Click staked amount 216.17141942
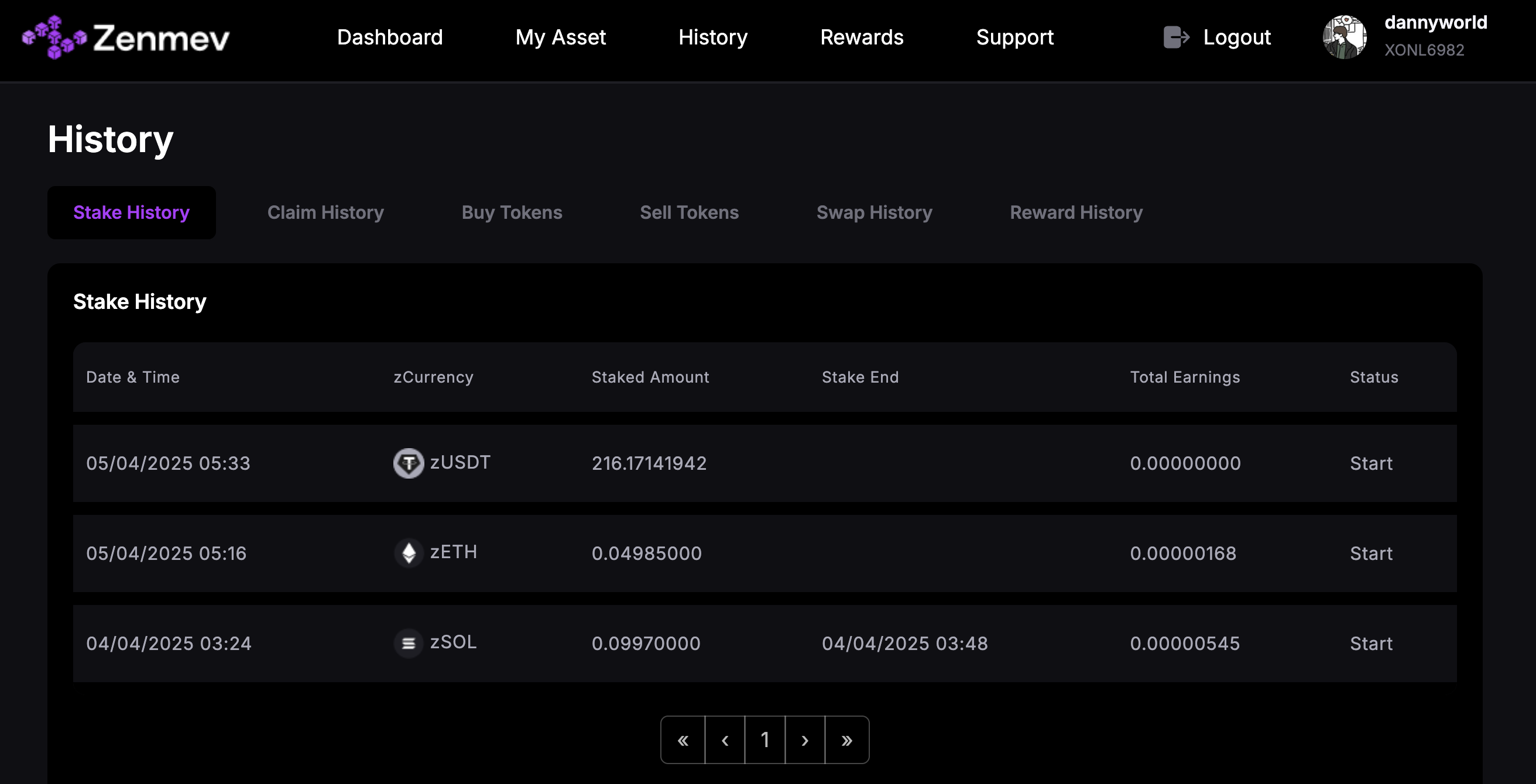 [649, 463]
